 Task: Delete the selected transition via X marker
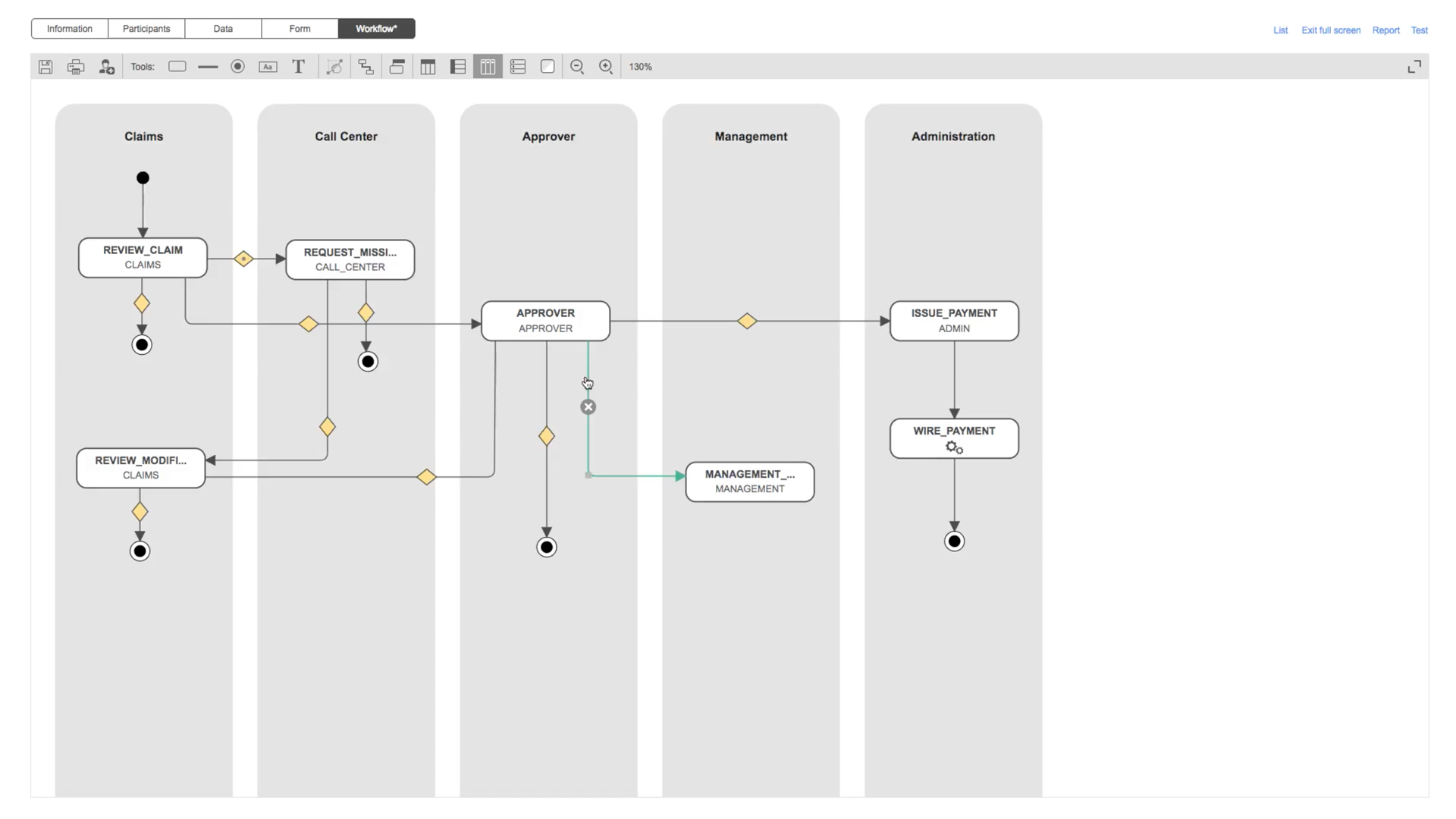[x=588, y=407]
